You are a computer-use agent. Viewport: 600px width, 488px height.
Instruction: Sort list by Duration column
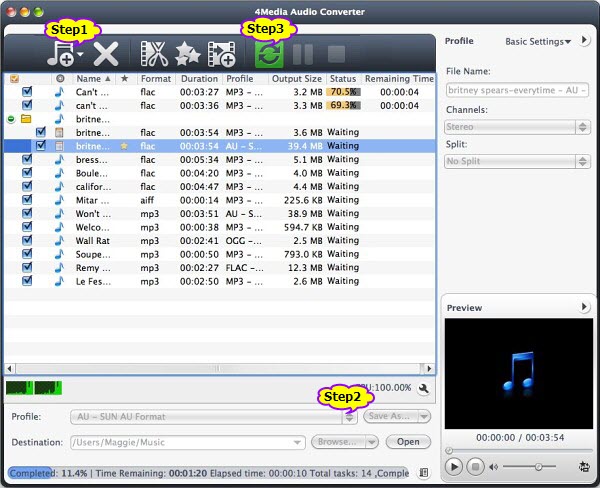(x=199, y=78)
